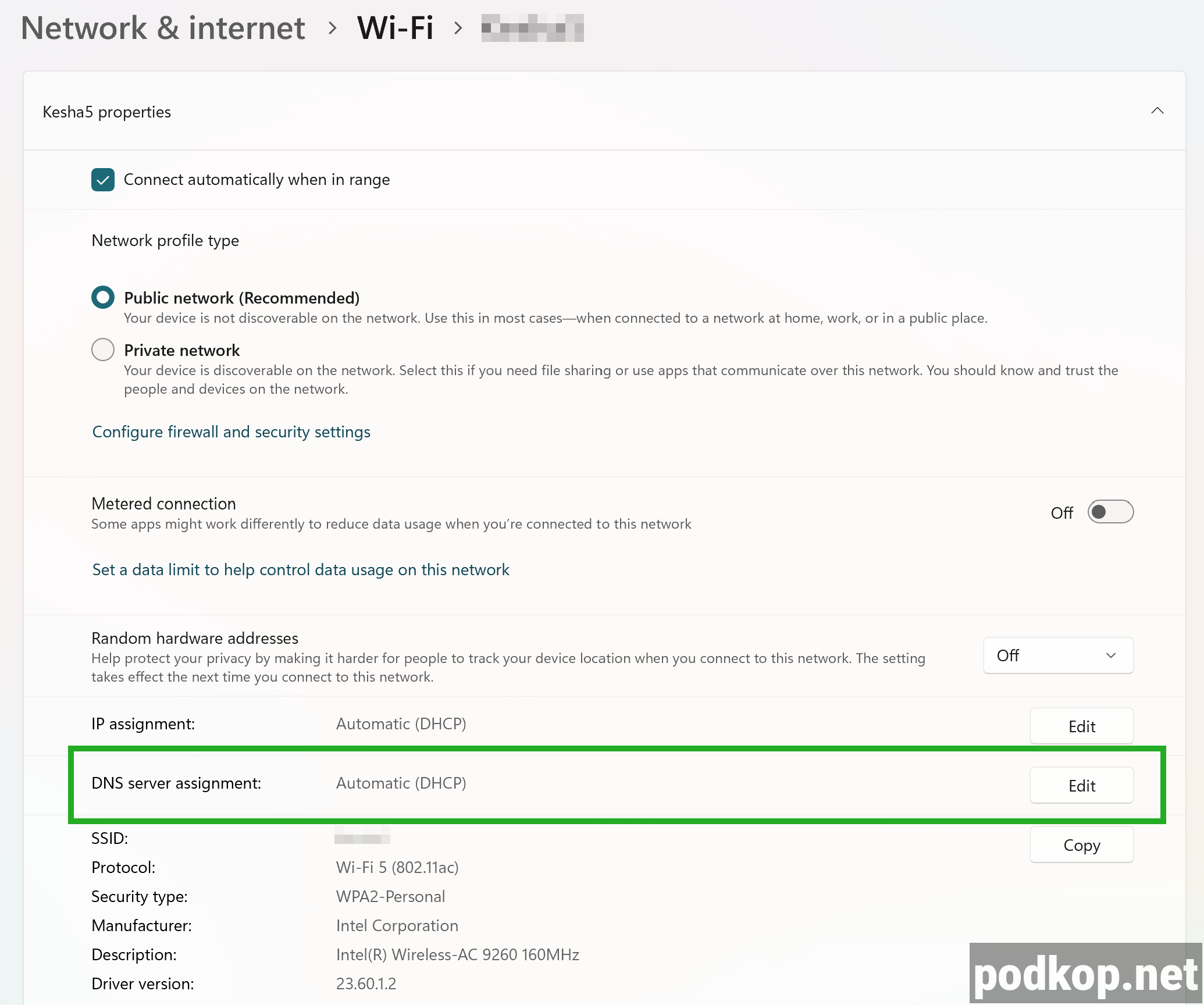The height and width of the screenshot is (1005, 1204).
Task: Click the Metered connection label
Action: pyautogui.click(x=163, y=504)
